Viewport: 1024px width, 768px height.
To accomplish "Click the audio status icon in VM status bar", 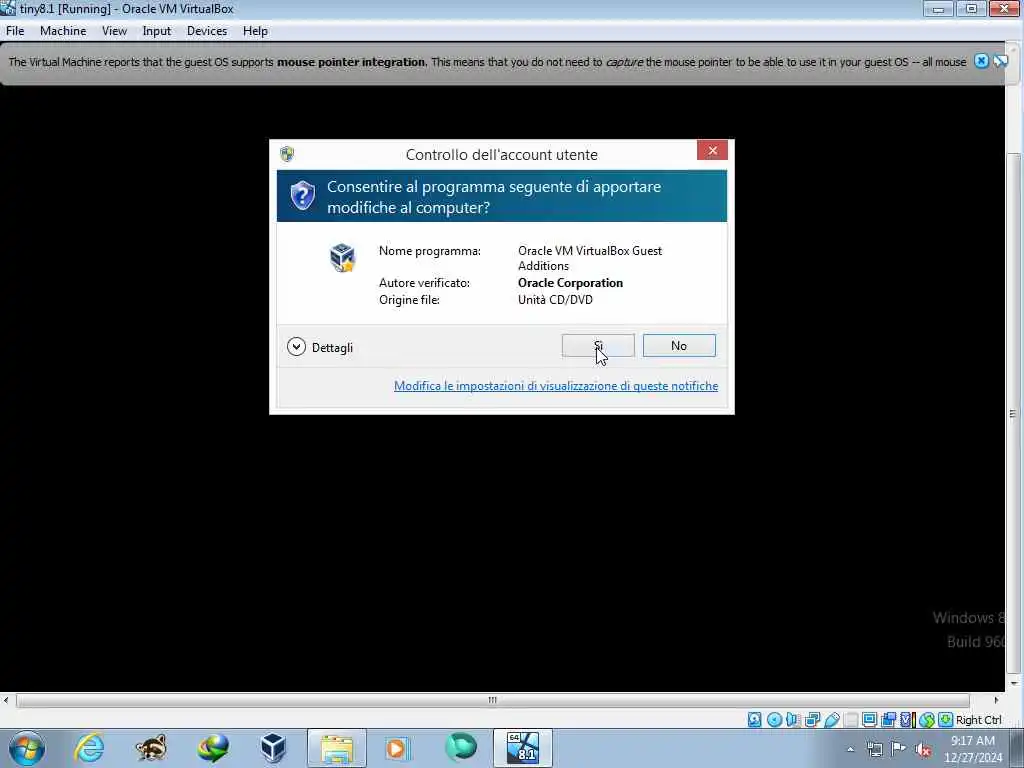I will click(x=792, y=720).
